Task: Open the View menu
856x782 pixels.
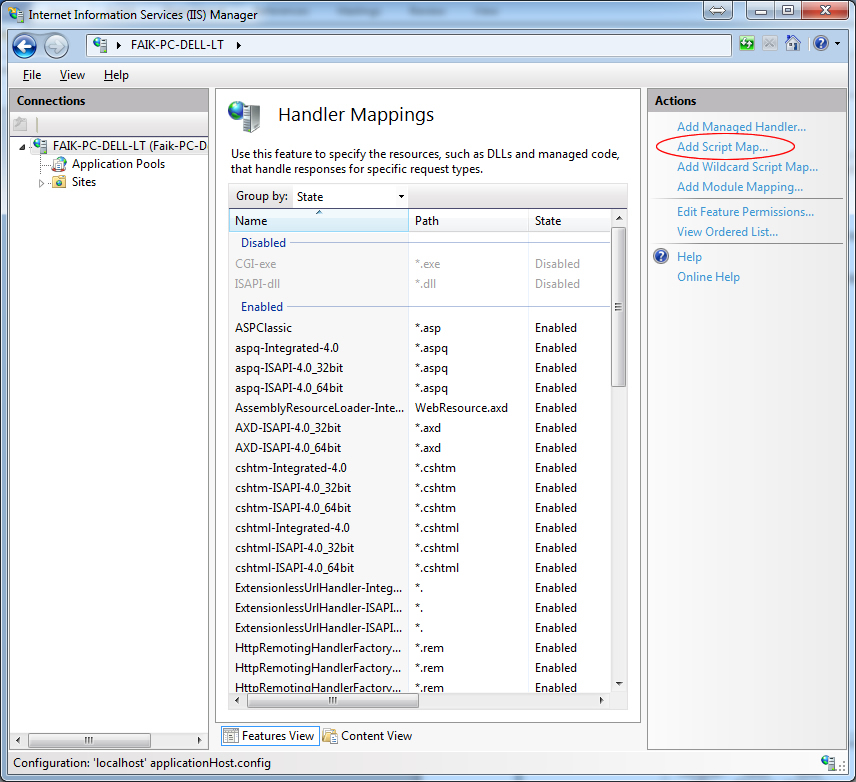Action: click(72, 75)
